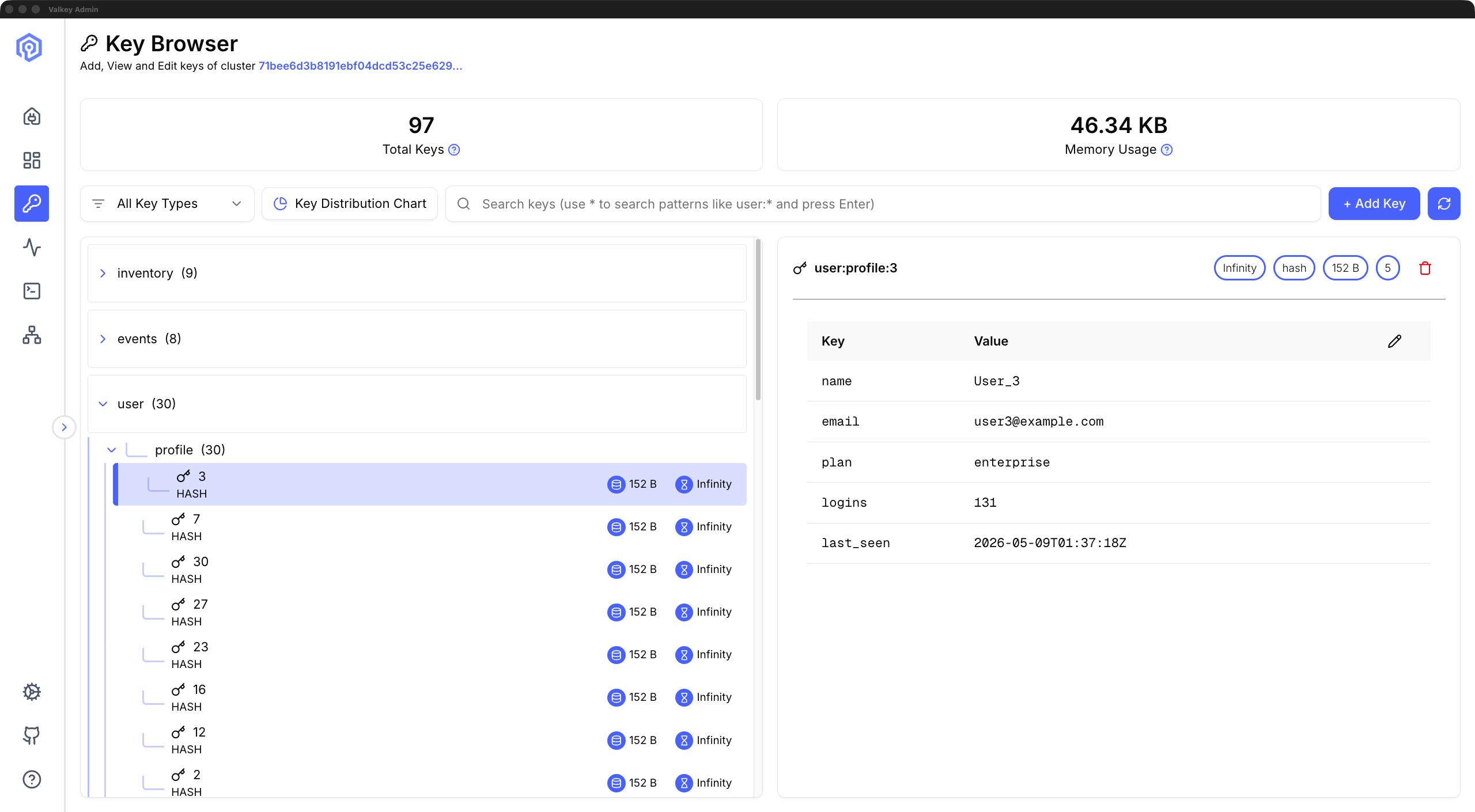Expand the sidebar with the arrow toggle
This screenshot has width=1475, height=812.
click(64, 427)
